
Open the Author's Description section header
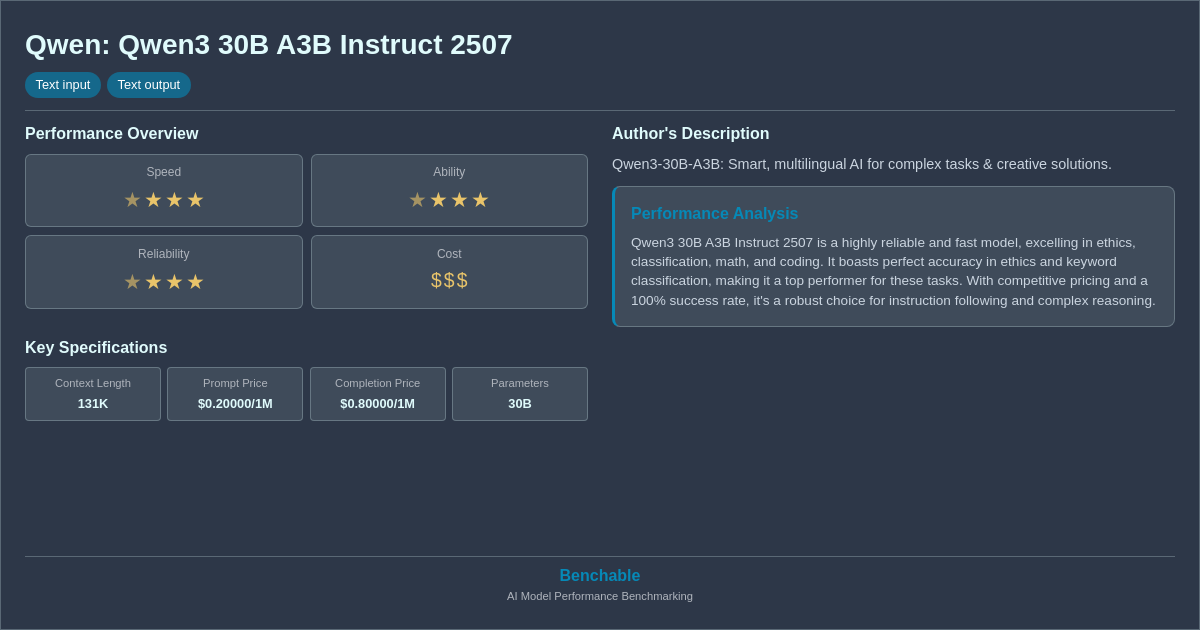(690, 133)
